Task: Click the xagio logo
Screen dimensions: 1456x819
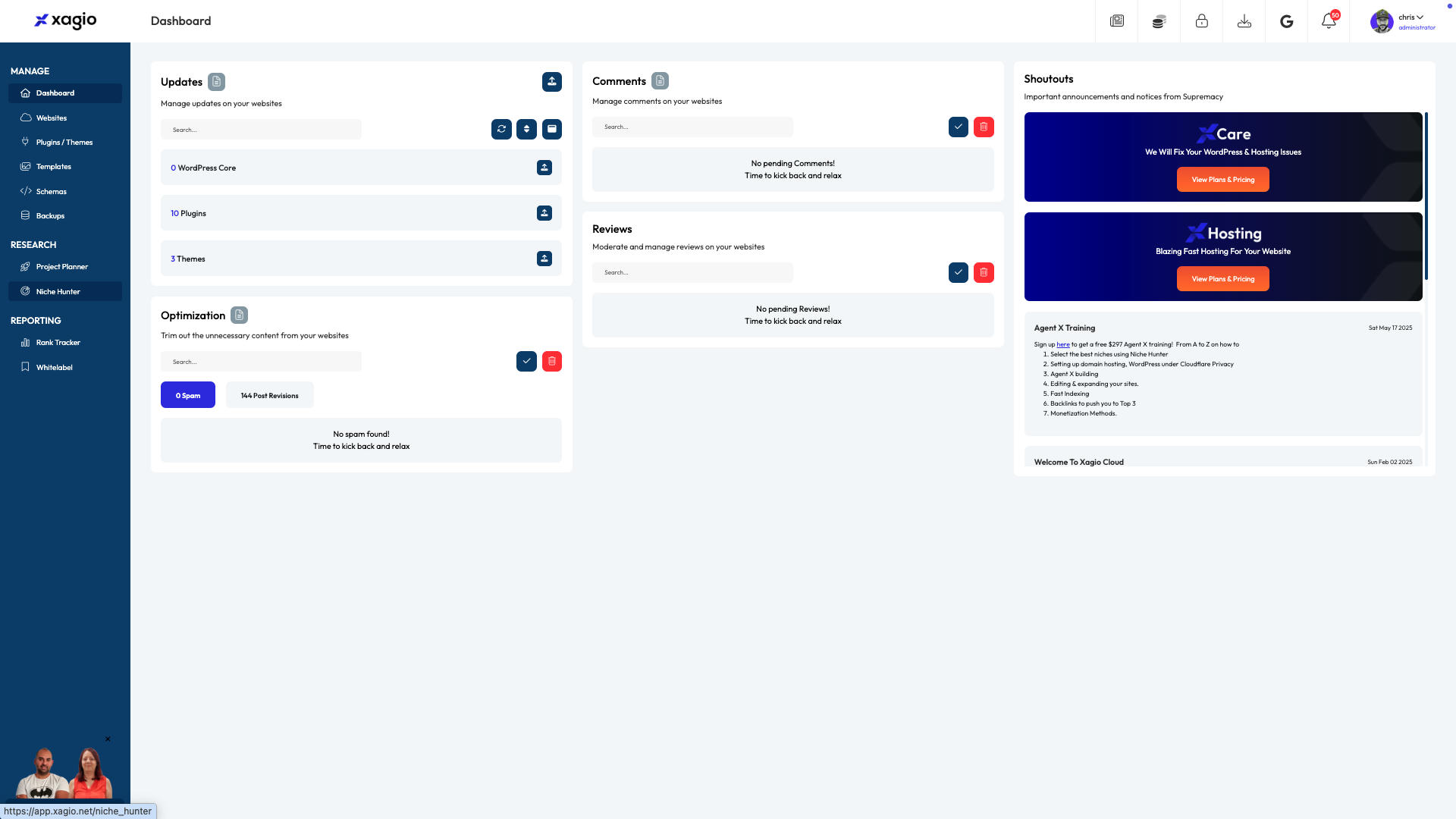Action: (x=65, y=20)
